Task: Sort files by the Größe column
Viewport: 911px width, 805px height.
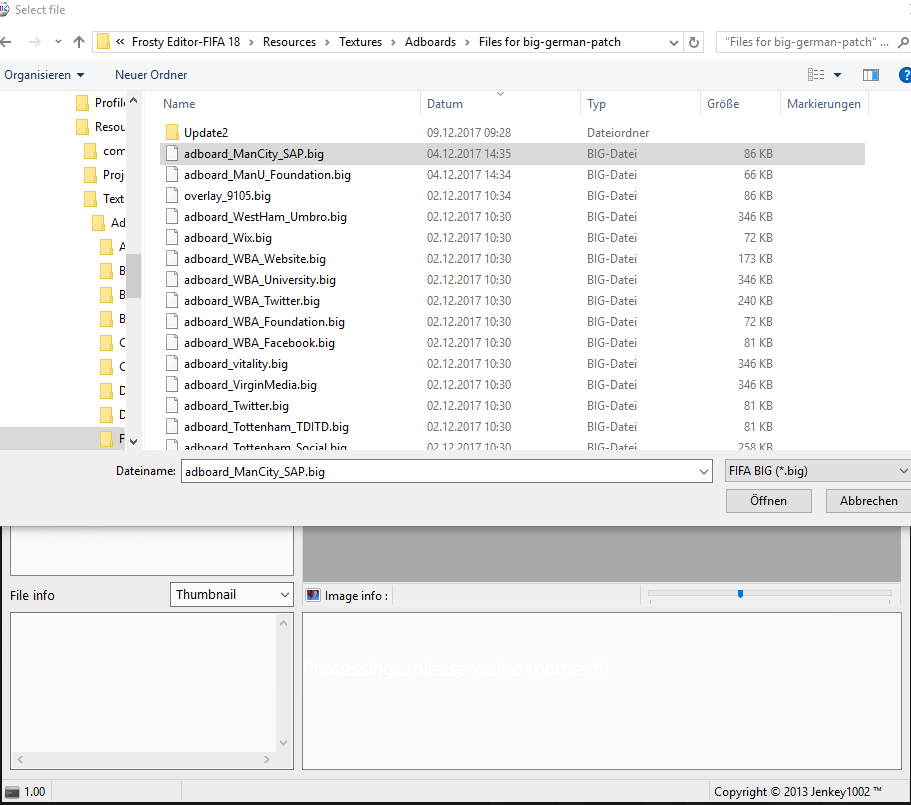Action: coord(723,104)
